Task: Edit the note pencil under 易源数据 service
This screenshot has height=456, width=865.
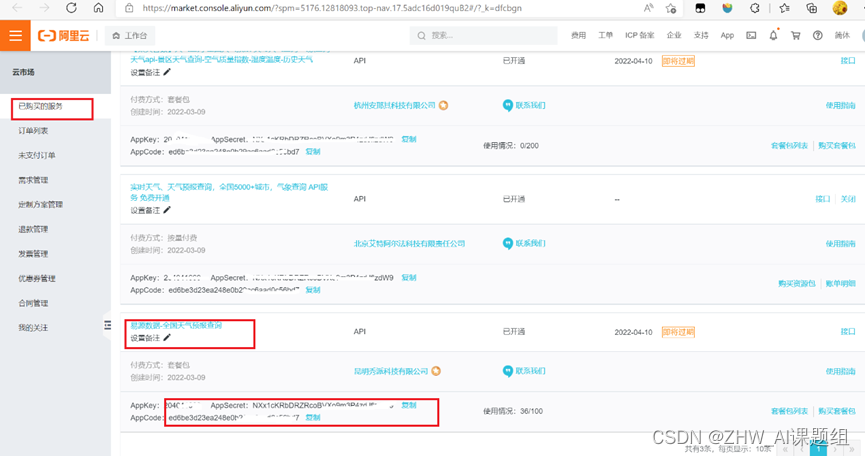Action: [167, 337]
